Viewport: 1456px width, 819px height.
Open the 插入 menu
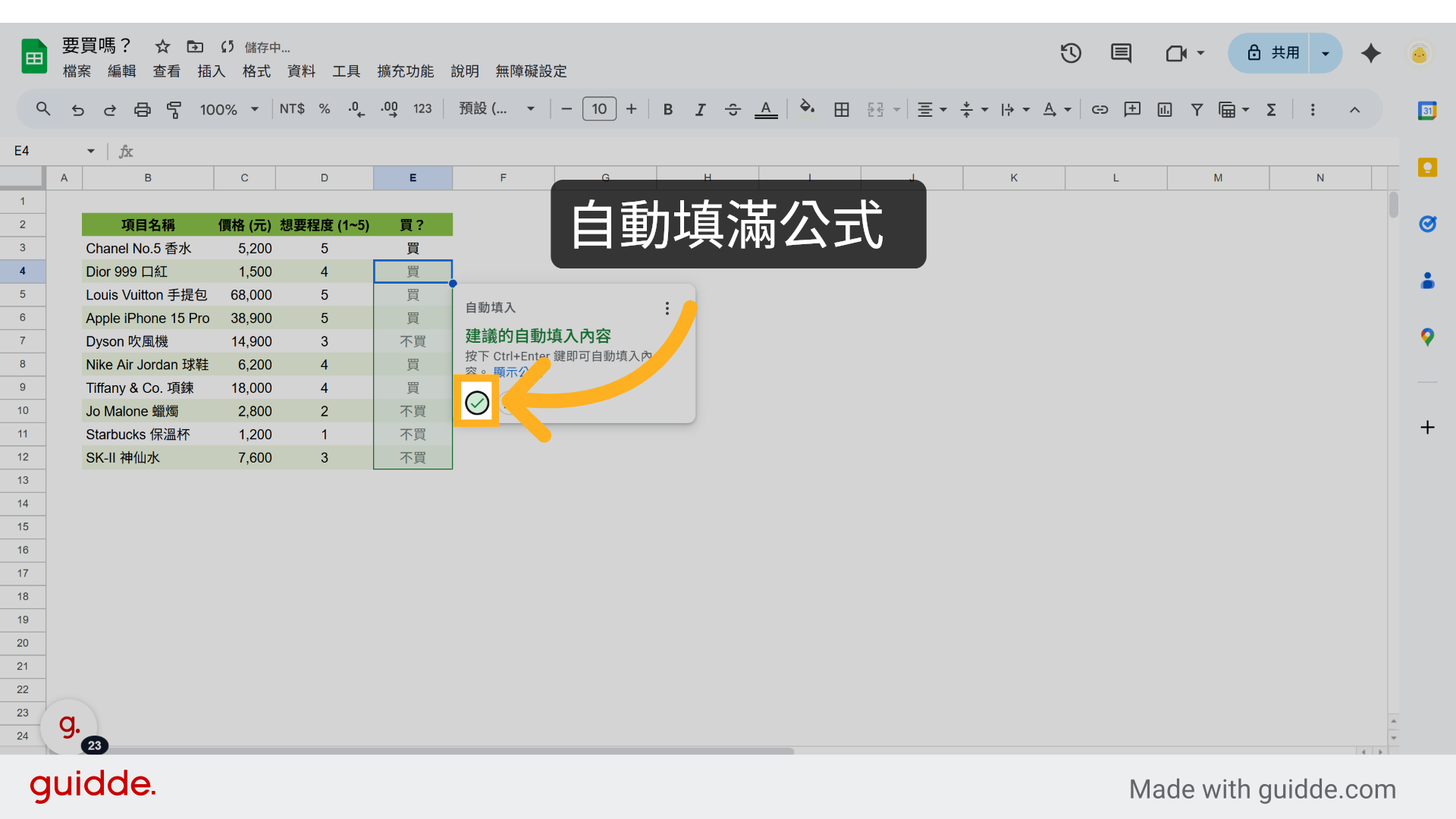(x=211, y=71)
